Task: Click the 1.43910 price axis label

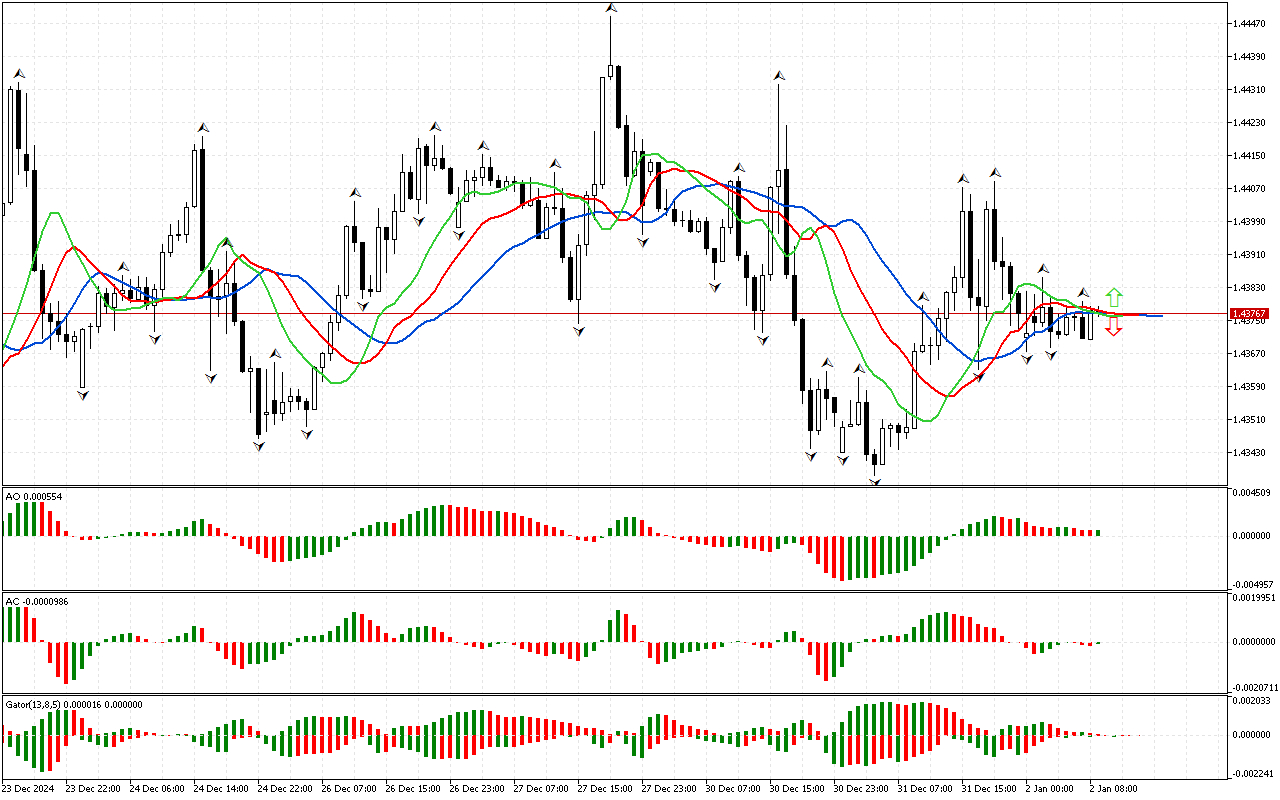Action: coord(1251,254)
